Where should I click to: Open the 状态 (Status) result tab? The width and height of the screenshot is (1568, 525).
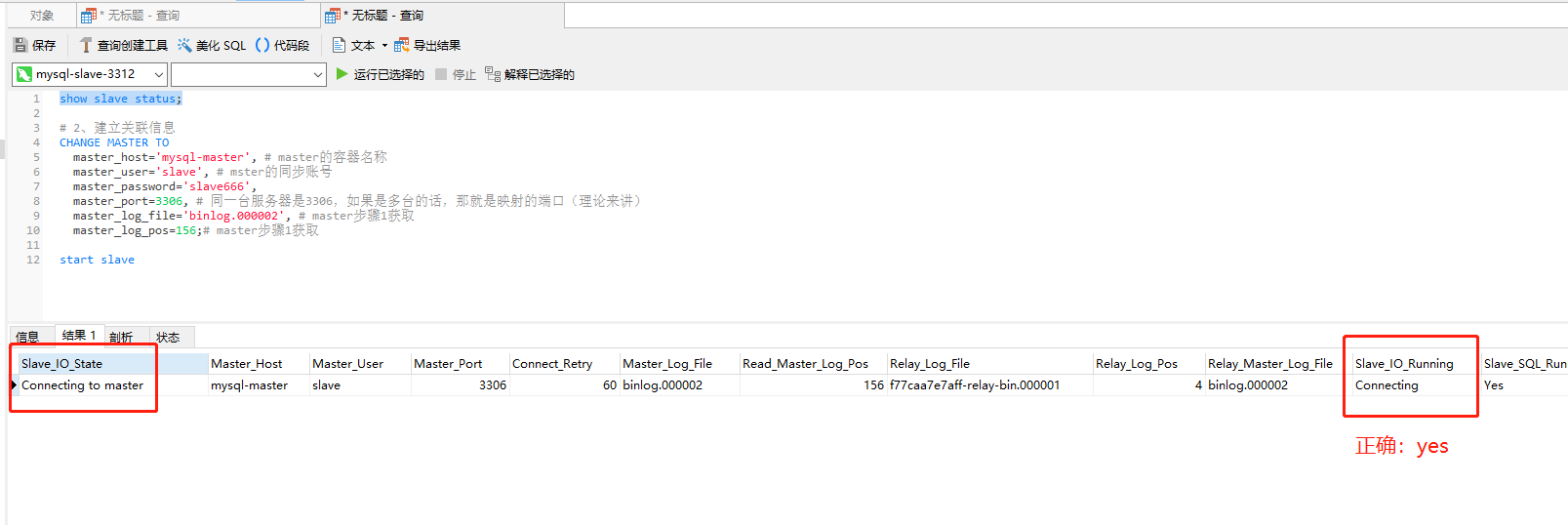click(x=168, y=337)
